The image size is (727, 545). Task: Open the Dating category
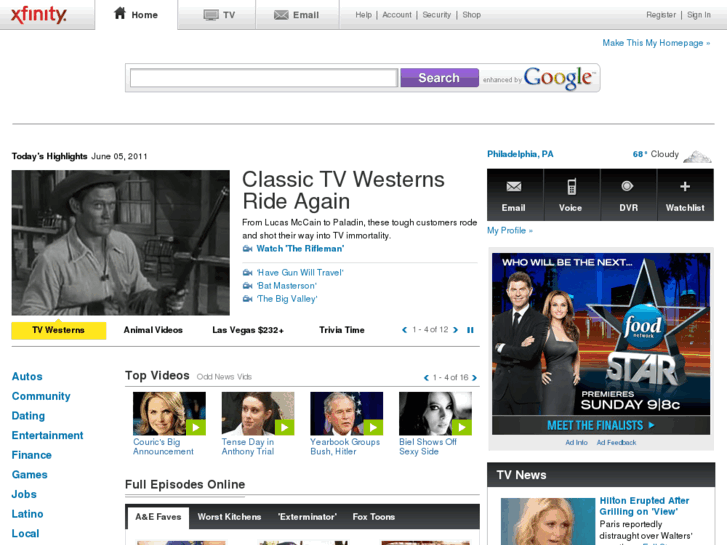pos(28,416)
